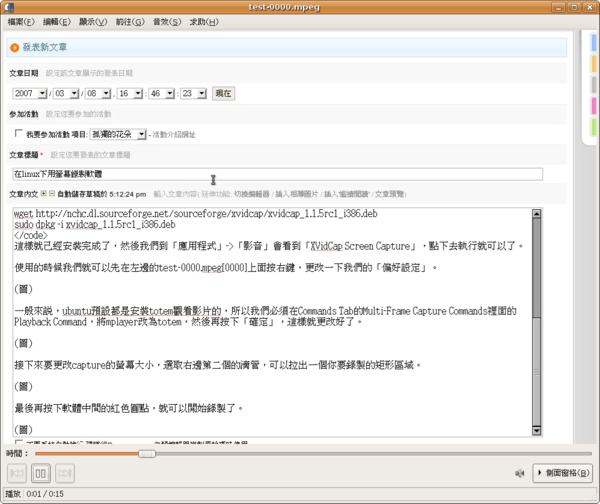Click the orange side tab marker
Image resolution: width=600 pixels, height=504 pixels.
[x=594, y=64]
